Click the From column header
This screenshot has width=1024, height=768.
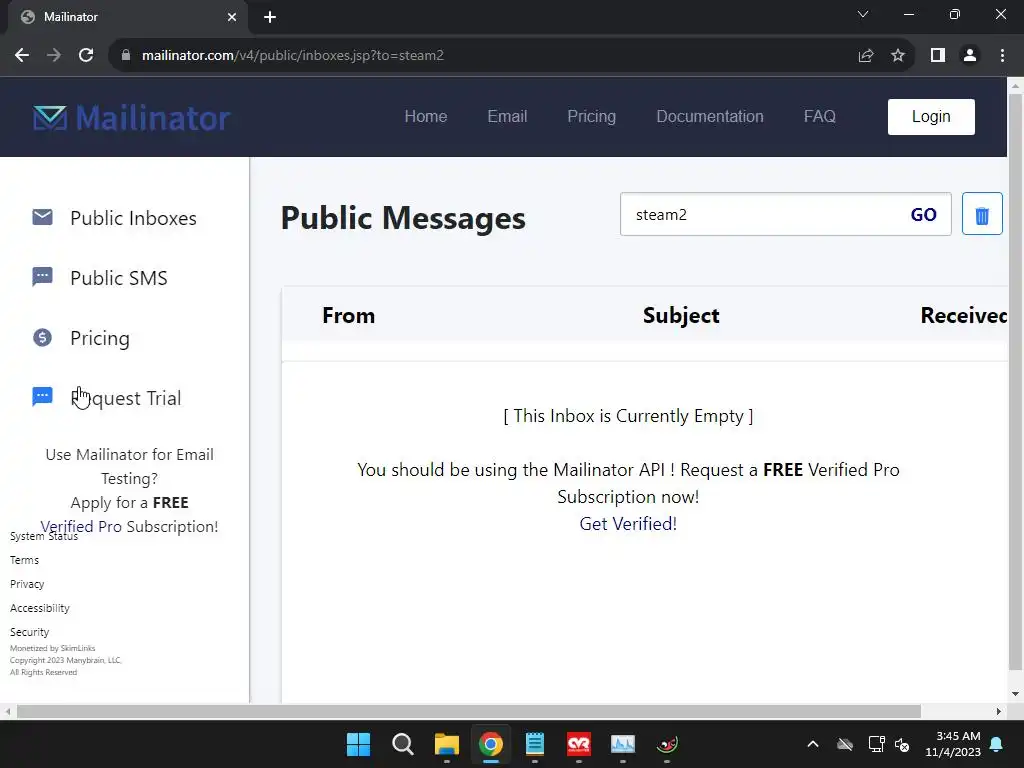(349, 315)
